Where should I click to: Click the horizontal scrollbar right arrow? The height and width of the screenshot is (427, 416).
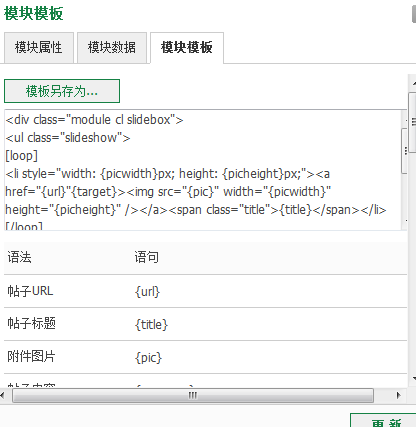399,396
